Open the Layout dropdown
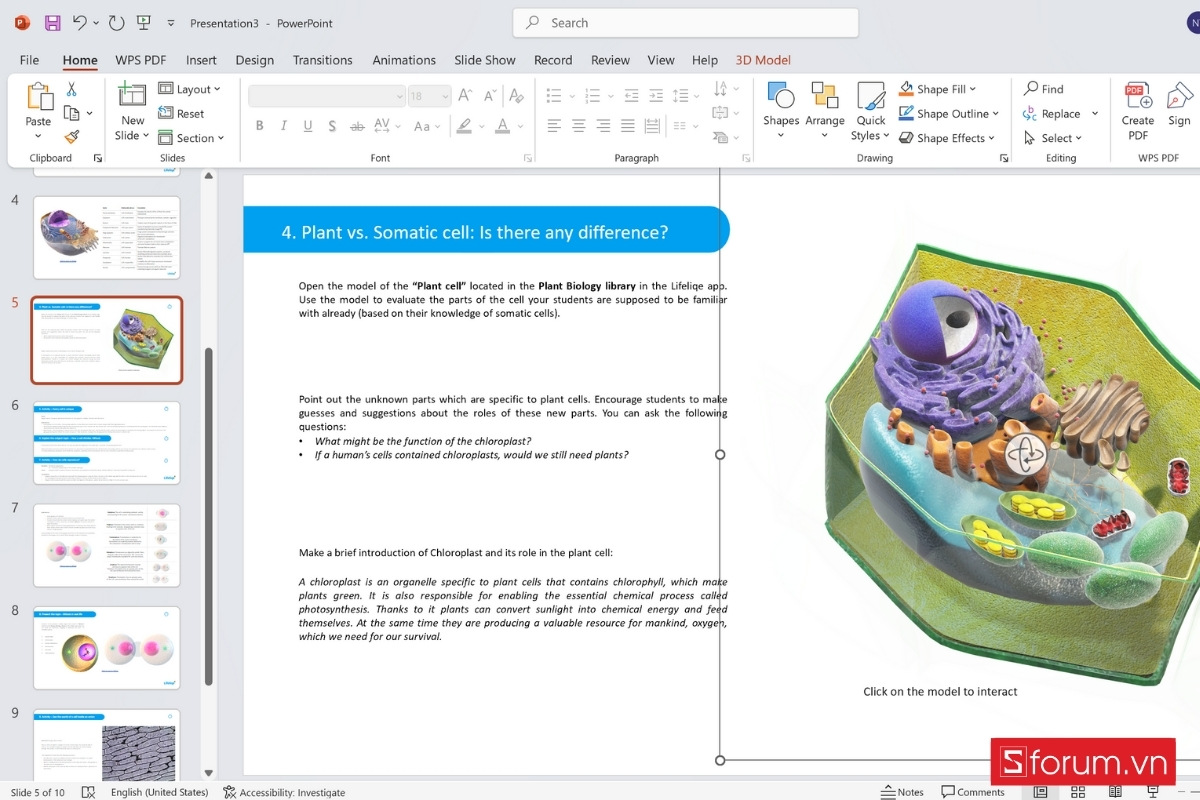This screenshot has height=800, width=1200. tap(191, 88)
